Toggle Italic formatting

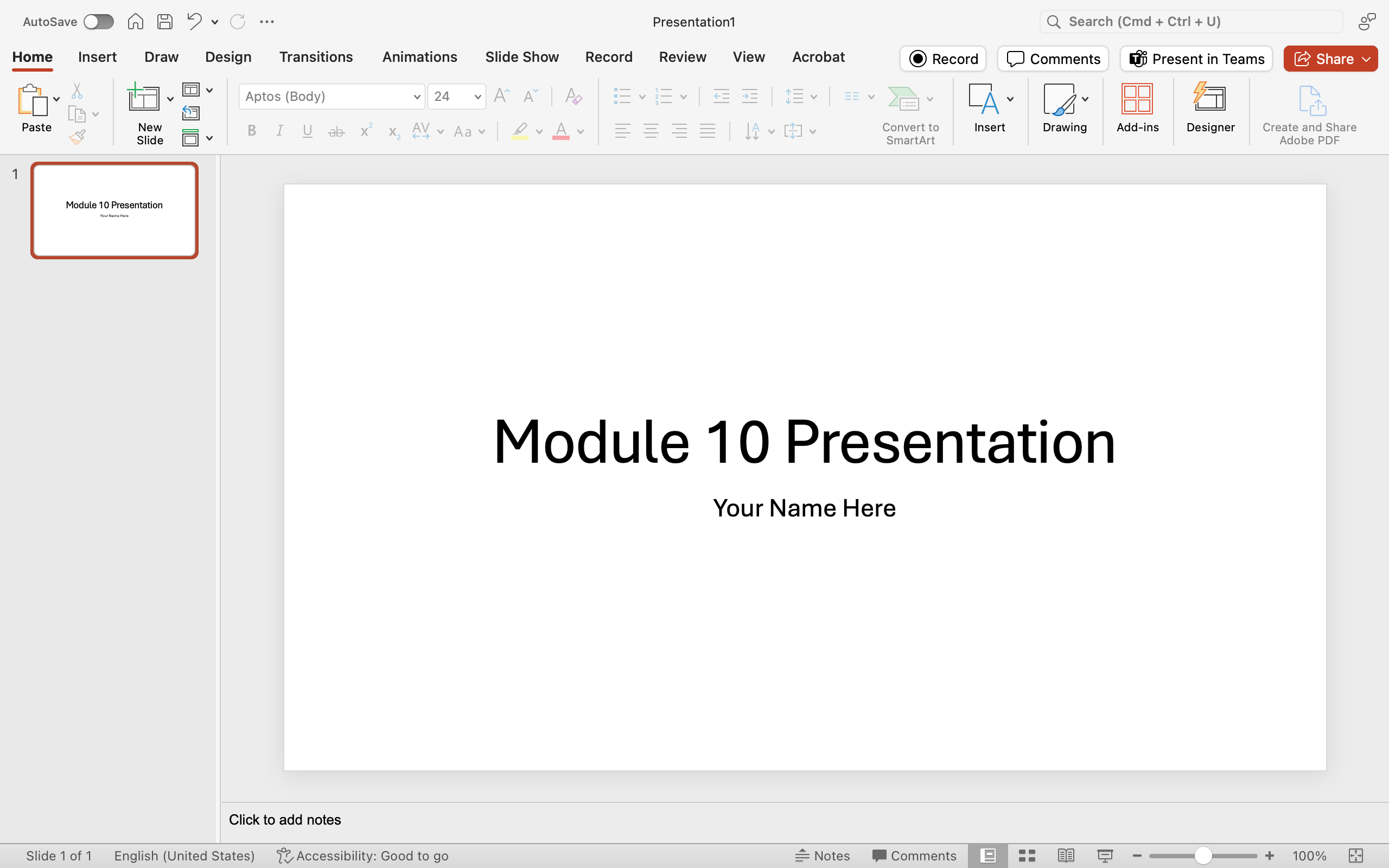(x=279, y=131)
